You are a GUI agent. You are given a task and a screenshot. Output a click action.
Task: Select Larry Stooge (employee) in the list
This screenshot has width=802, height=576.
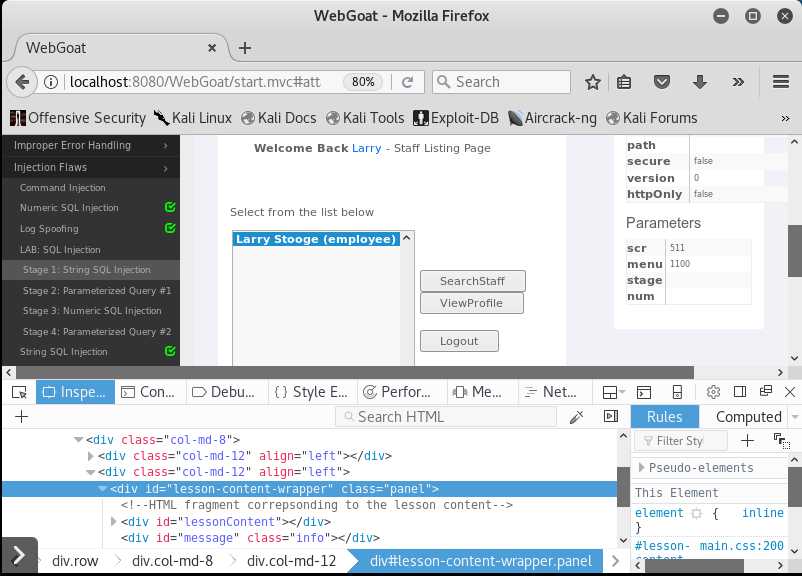[316, 239]
